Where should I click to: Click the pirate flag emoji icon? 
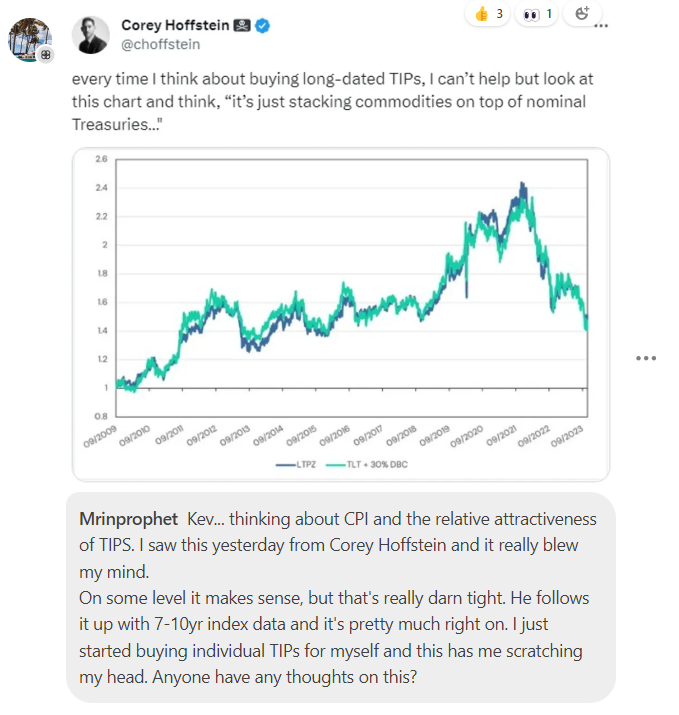click(x=242, y=26)
